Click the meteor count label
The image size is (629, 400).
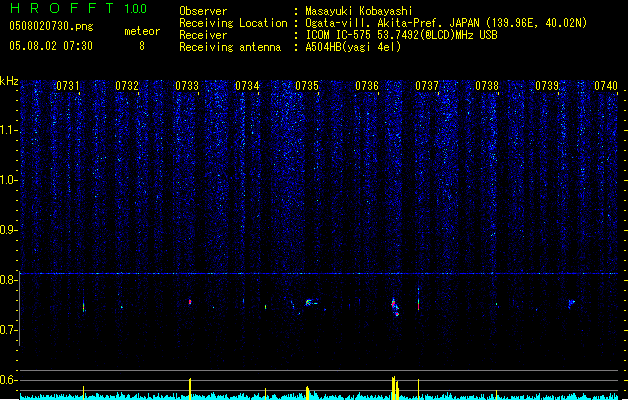pos(142,31)
